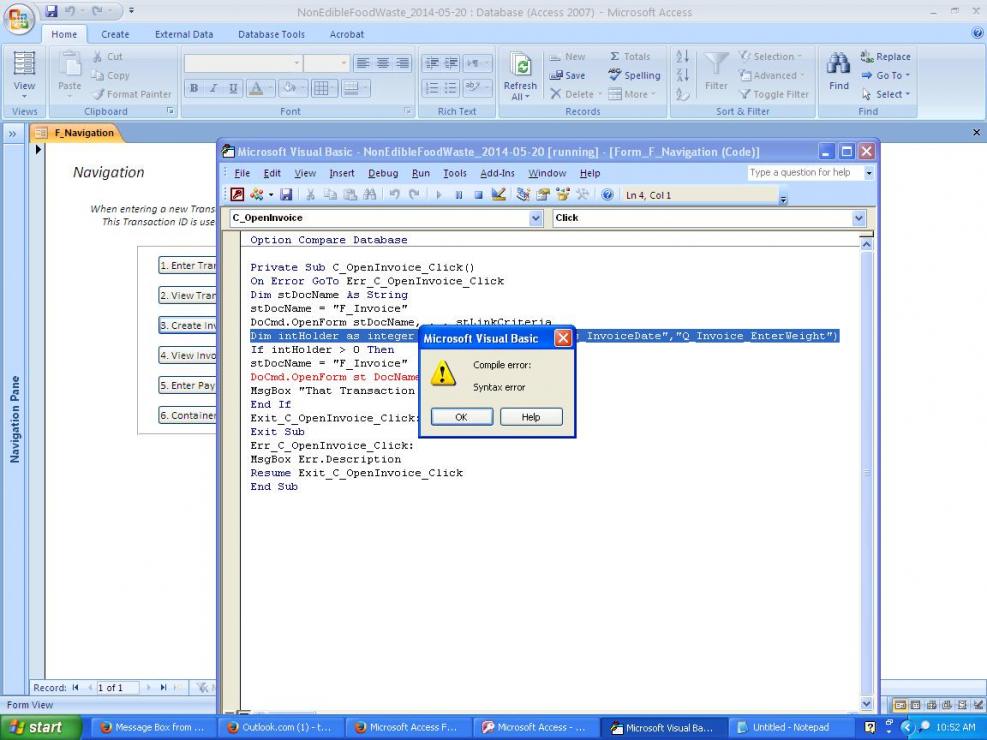The image size is (987, 740).
Task: Switch to the Create ribbon tab
Action: 115,35
